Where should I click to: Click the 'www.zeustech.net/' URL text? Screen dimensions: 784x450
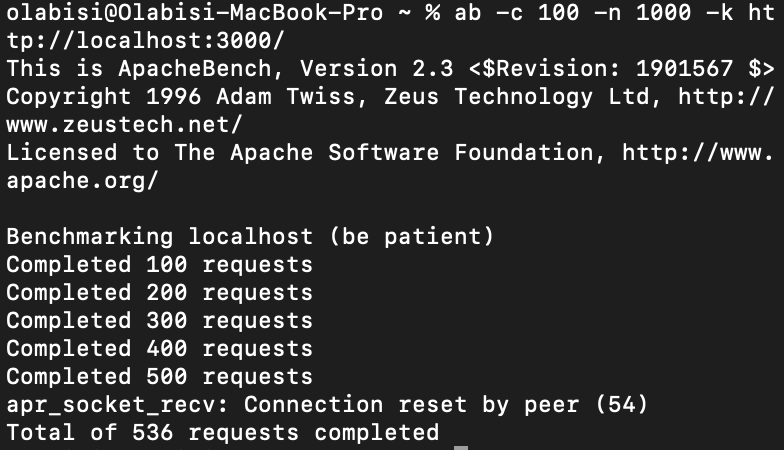pyautogui.click(x=124, y=125)
